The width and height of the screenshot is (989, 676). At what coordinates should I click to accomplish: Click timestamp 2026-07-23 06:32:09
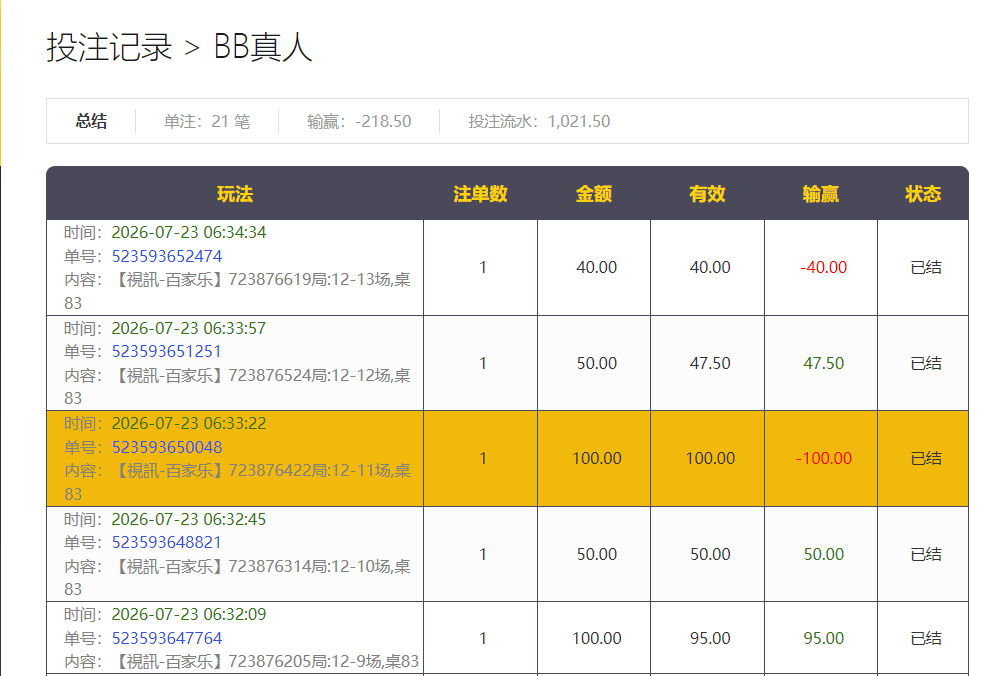pos(189,614)
